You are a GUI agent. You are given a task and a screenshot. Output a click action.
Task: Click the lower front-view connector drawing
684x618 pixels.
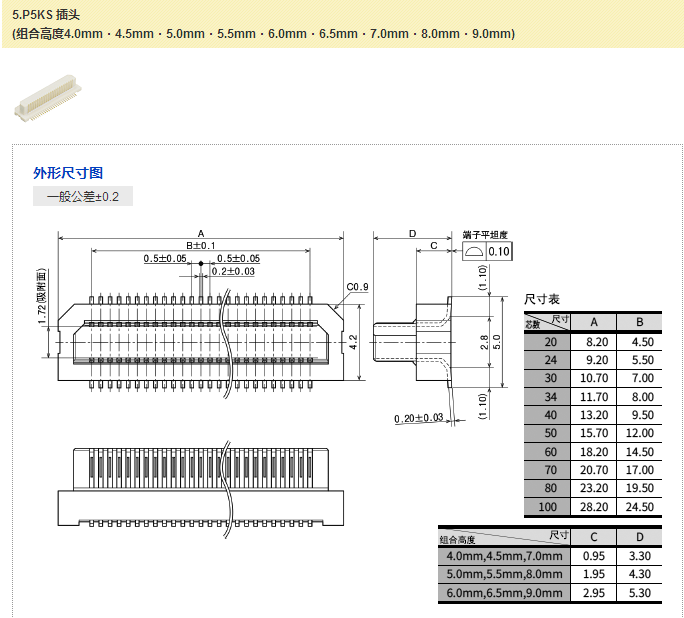(203, 487)
